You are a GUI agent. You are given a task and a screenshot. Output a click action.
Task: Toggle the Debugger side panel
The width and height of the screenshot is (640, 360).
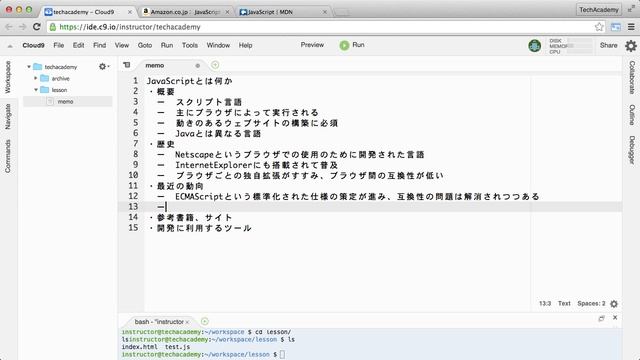click(x=632, y=150)
